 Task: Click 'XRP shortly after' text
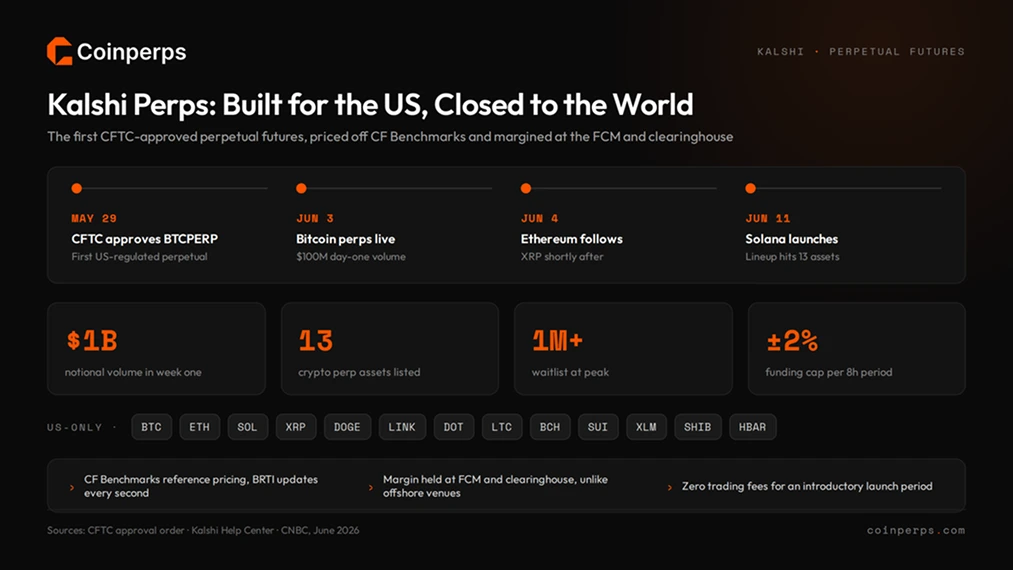[x=562, y=257]
